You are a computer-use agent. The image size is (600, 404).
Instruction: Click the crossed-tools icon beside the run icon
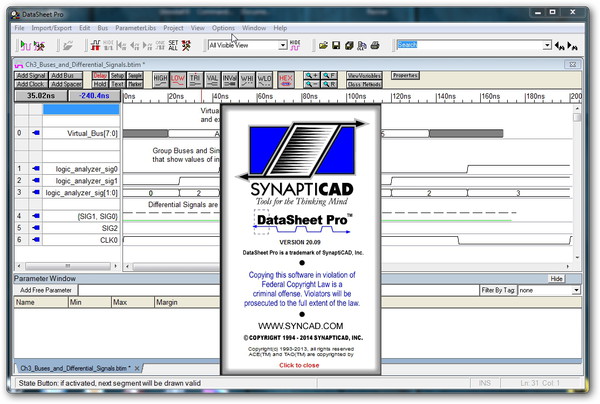39,46
